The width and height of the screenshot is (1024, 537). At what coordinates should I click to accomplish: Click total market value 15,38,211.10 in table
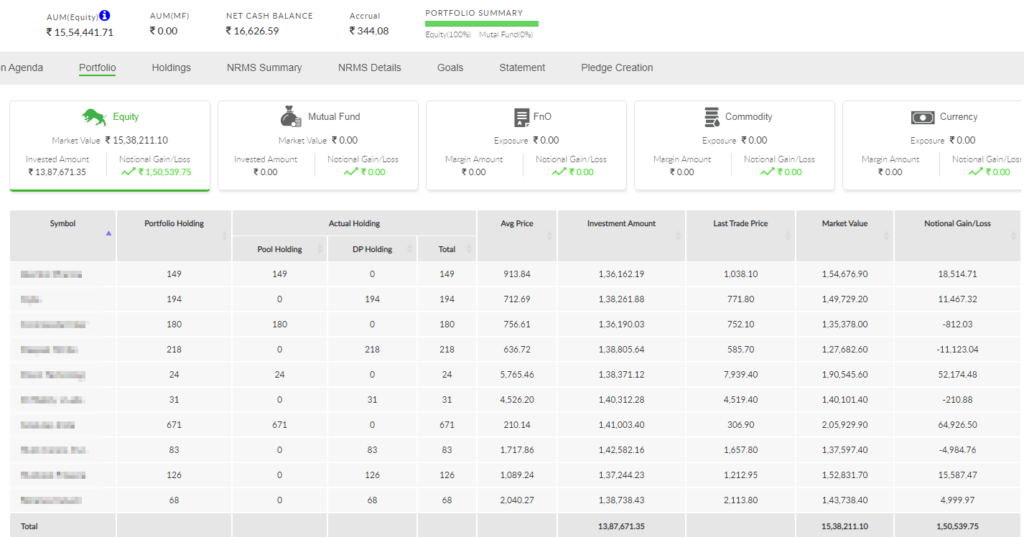[x=844, y=526]
